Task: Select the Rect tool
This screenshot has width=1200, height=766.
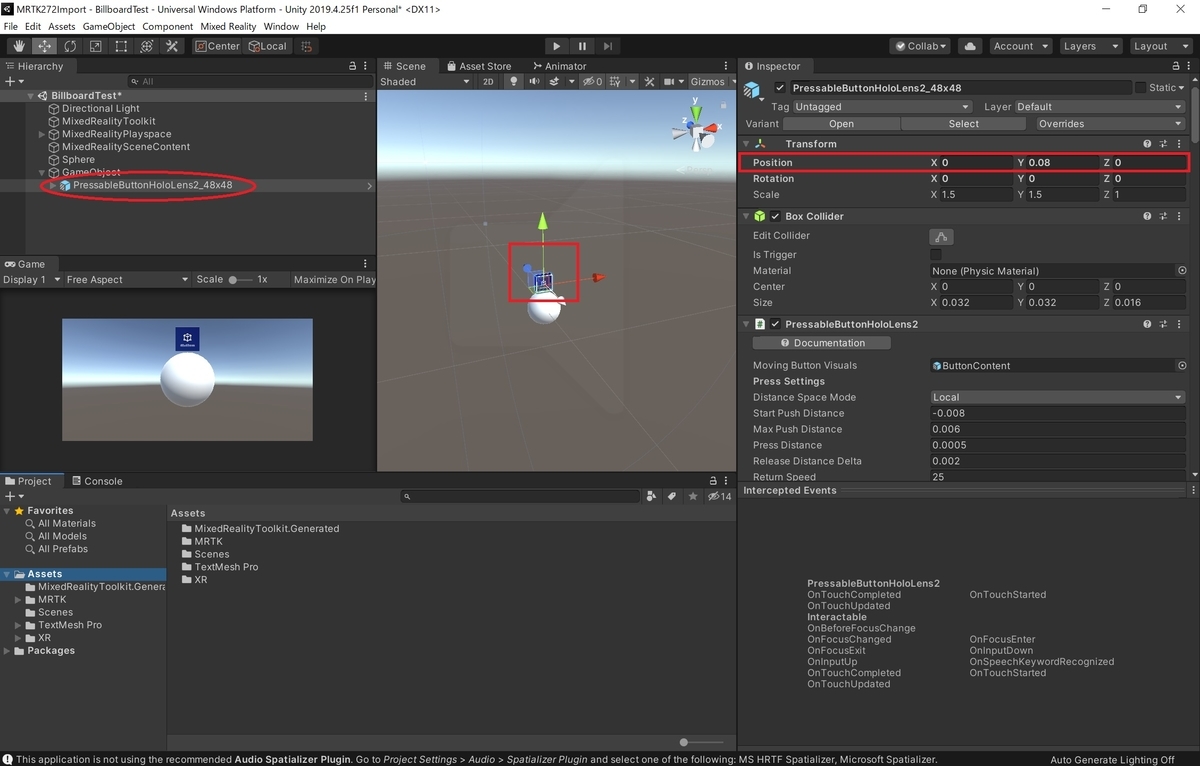Action: [121, 46]
